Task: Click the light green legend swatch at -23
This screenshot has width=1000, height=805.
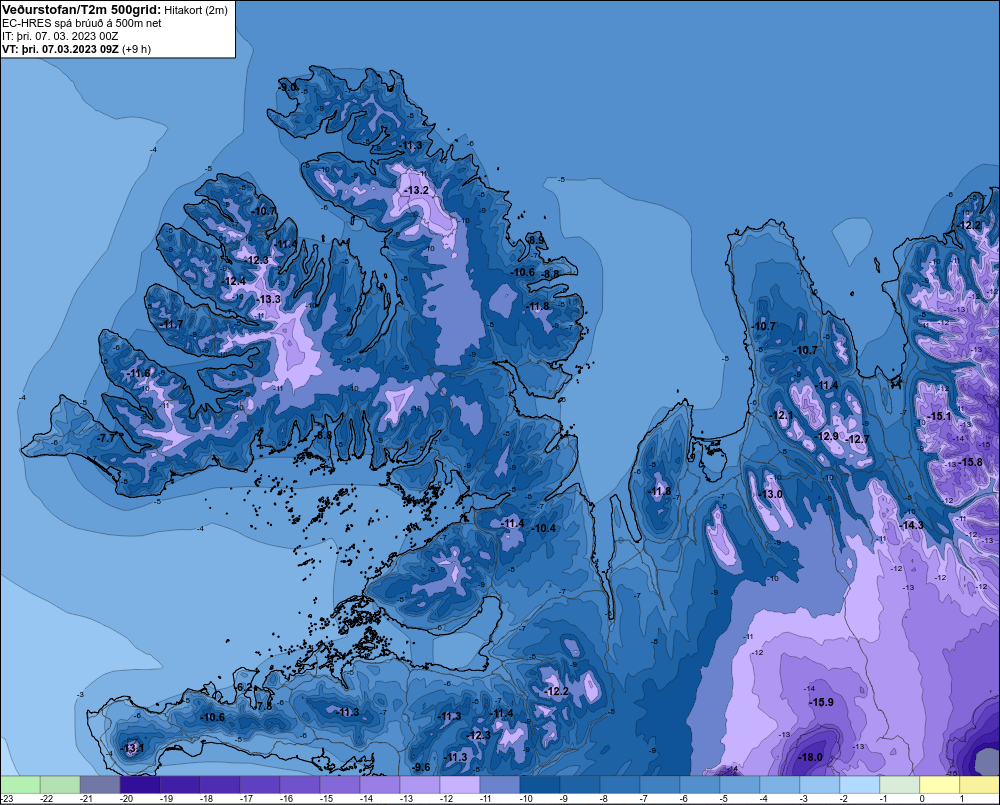Action: tap(20, 785)
